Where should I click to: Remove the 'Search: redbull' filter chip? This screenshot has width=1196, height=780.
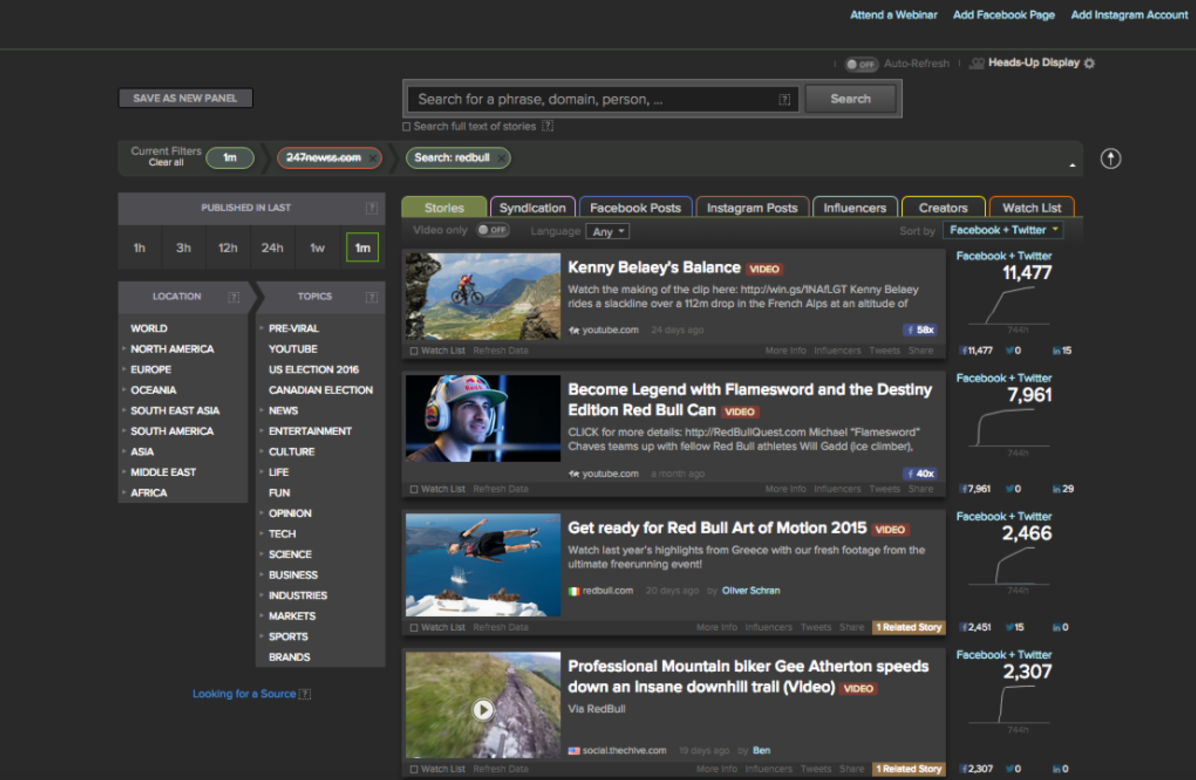[x=500, y=158]
